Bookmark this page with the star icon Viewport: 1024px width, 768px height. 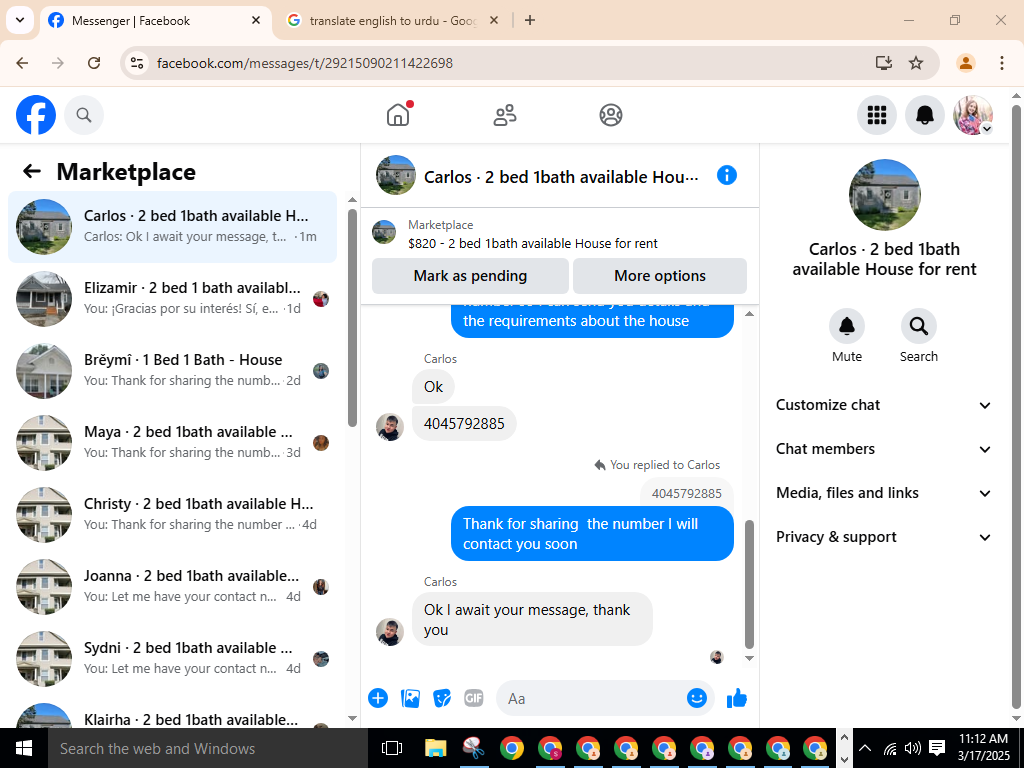(x=916, y=63)
